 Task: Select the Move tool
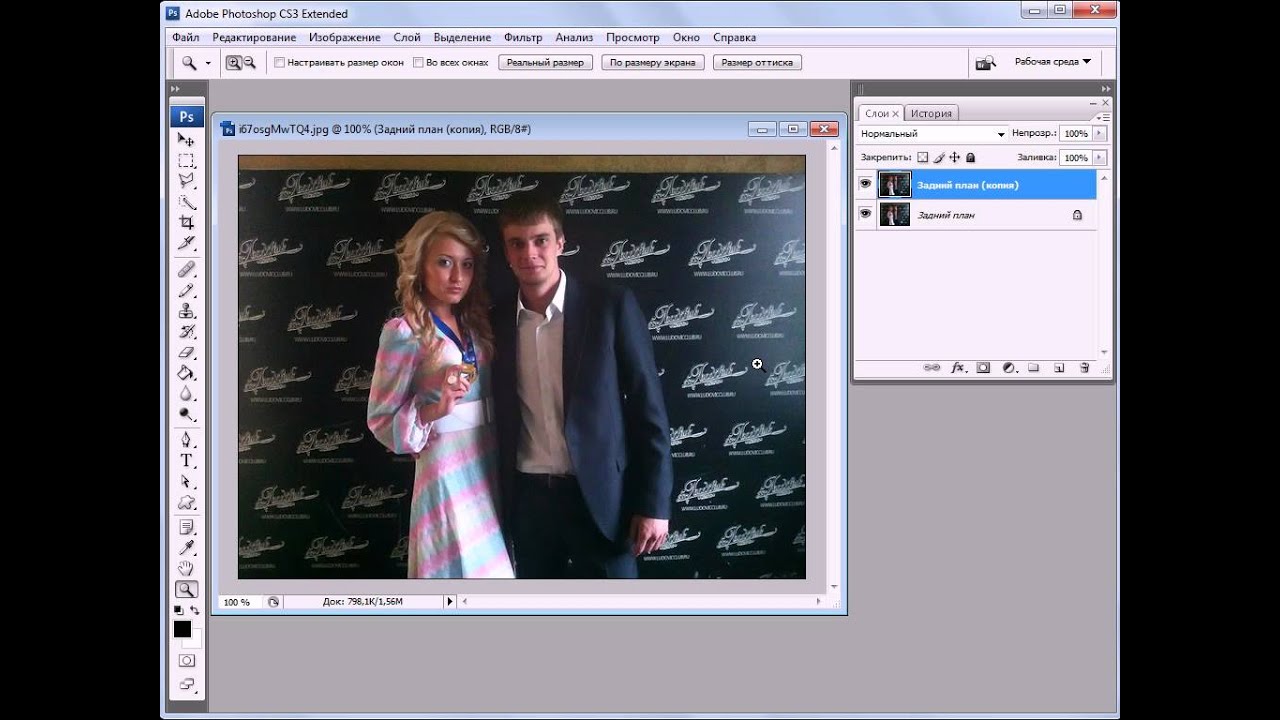click(187, 139)
